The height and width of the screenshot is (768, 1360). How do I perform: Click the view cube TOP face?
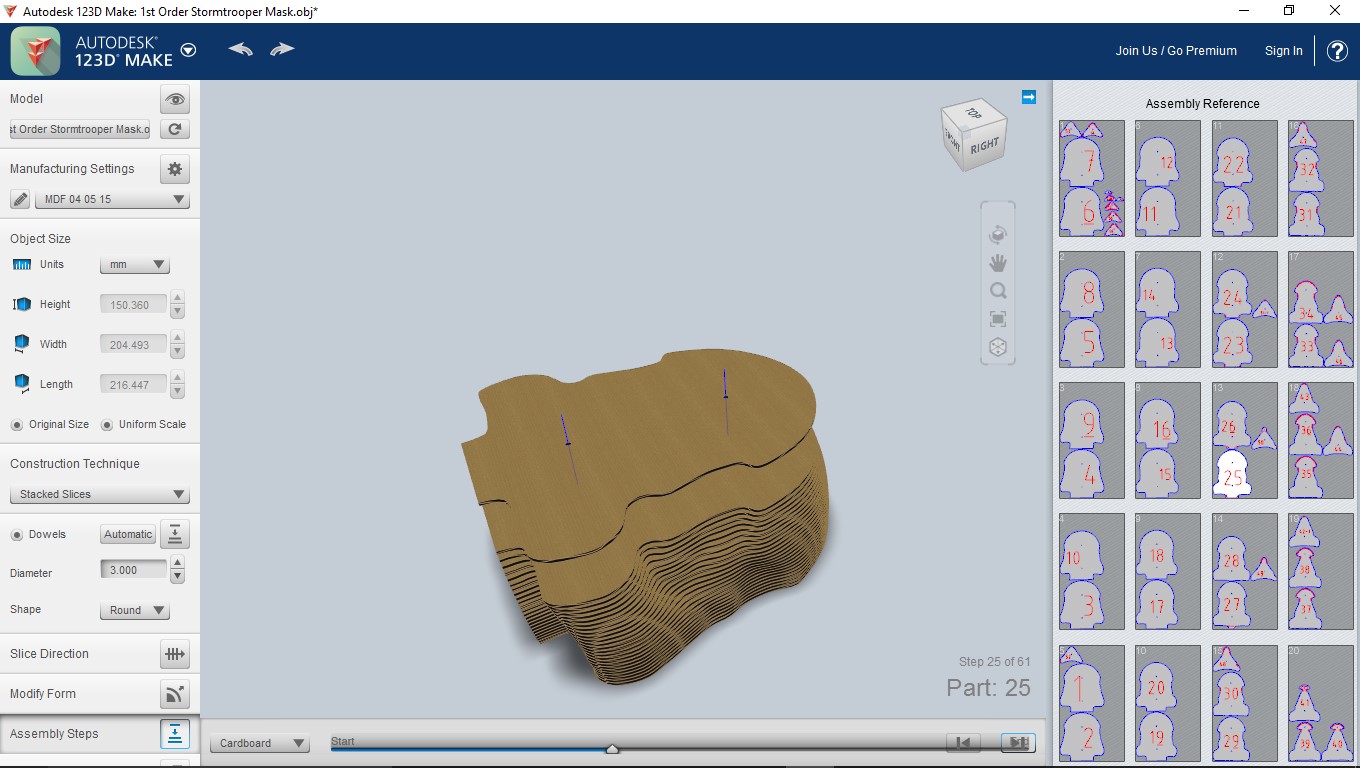[972, 113]
